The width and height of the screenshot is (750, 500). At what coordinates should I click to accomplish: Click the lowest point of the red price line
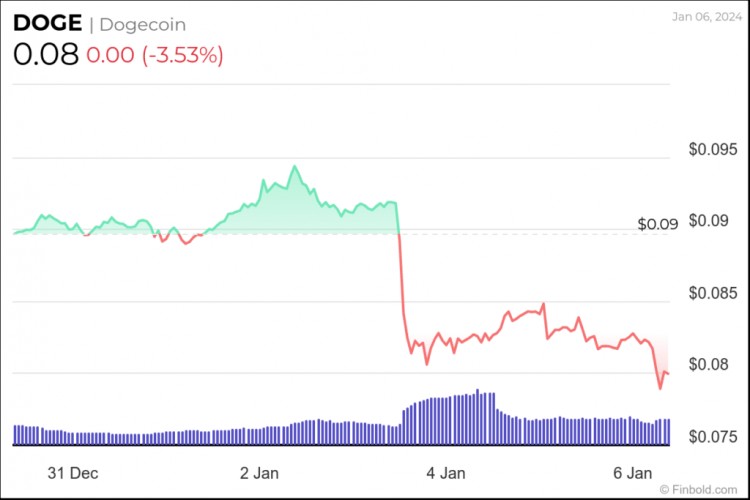[660, 388]
